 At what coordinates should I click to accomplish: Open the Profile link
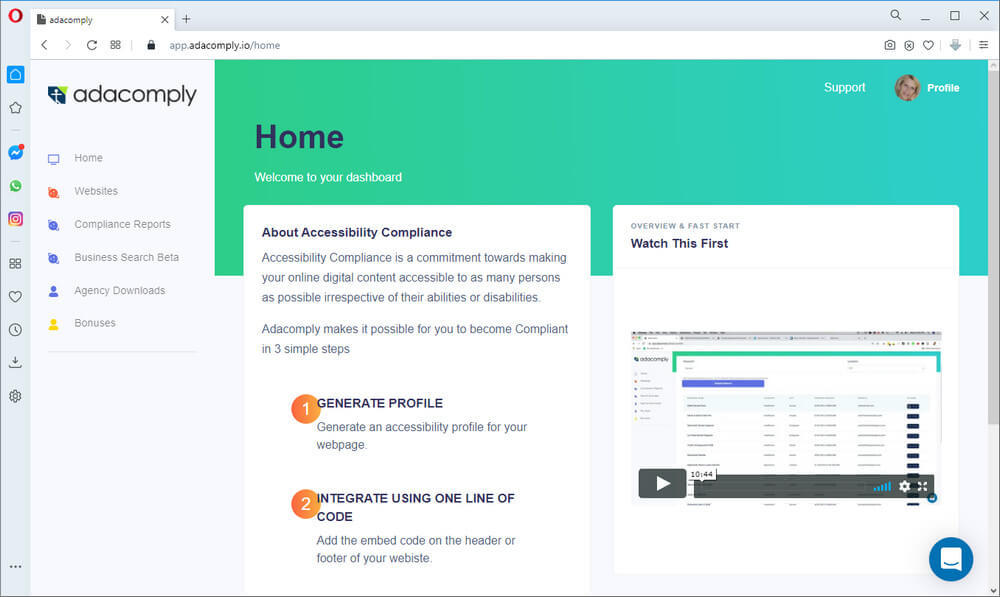pyautogui.click(x=943, y=88)
